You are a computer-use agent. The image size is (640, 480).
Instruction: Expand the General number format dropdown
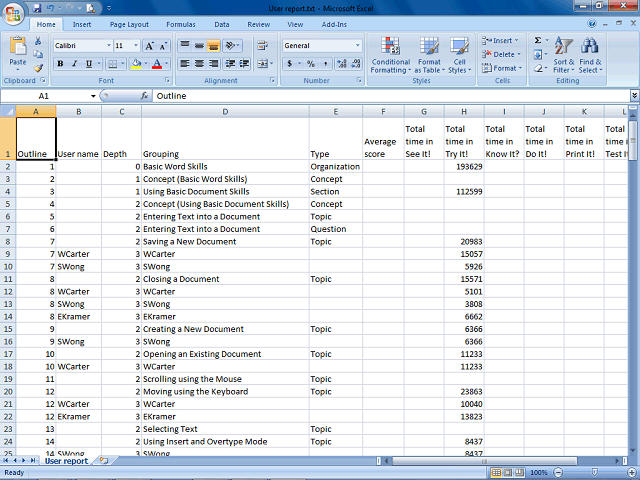pyautogui.click(x=322, y=45)
